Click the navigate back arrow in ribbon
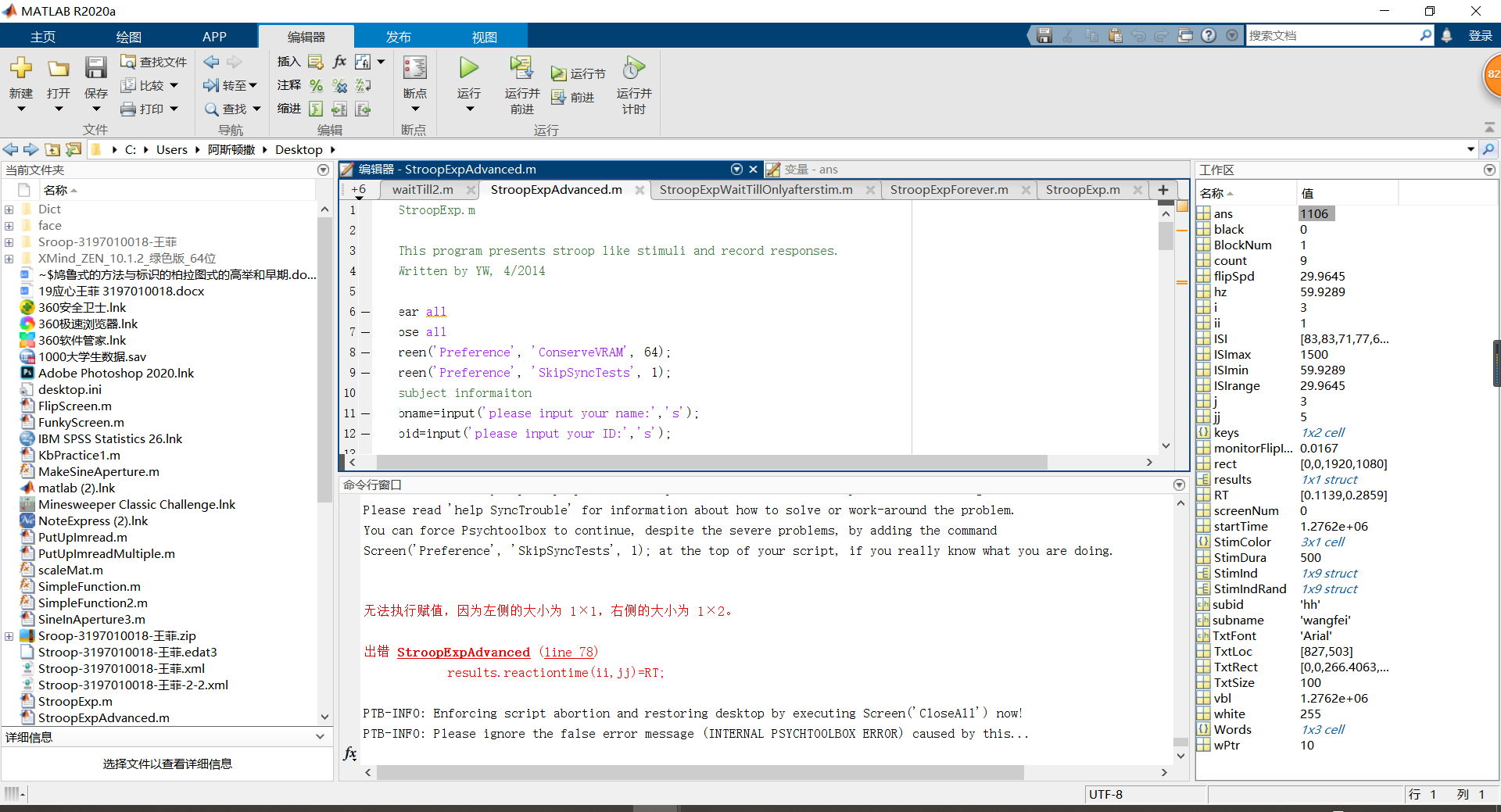 coord(211,62)
